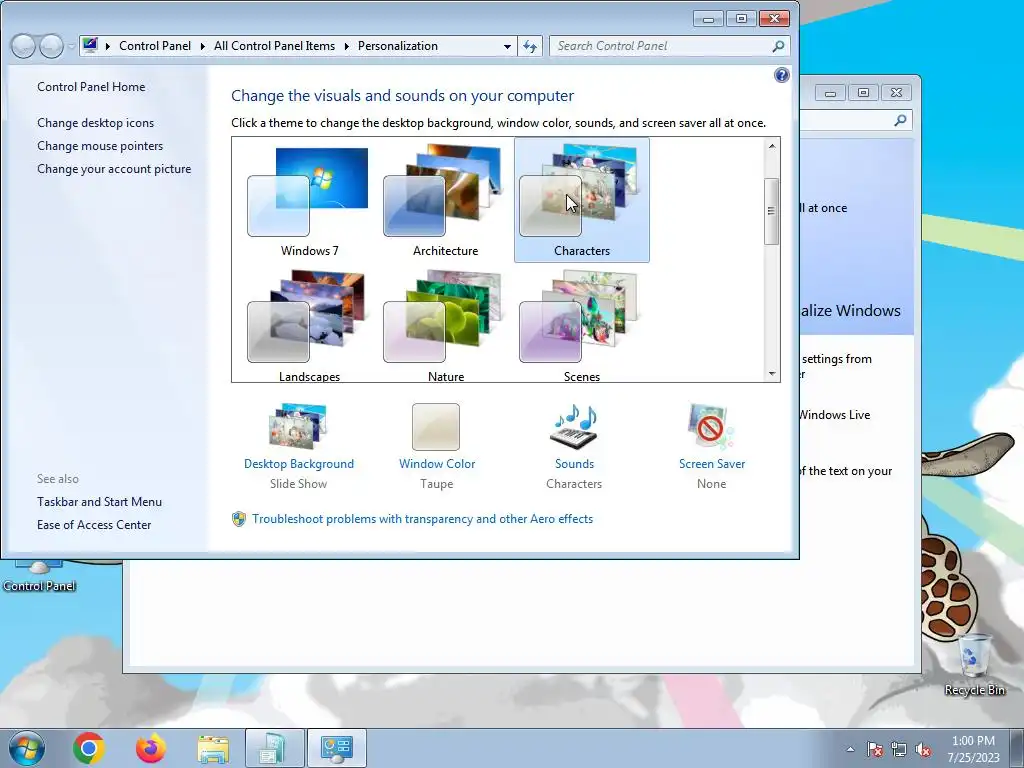Click the Window Color Taupe swatch
This screenshot has height=768, width=1024.
[436, 426]
